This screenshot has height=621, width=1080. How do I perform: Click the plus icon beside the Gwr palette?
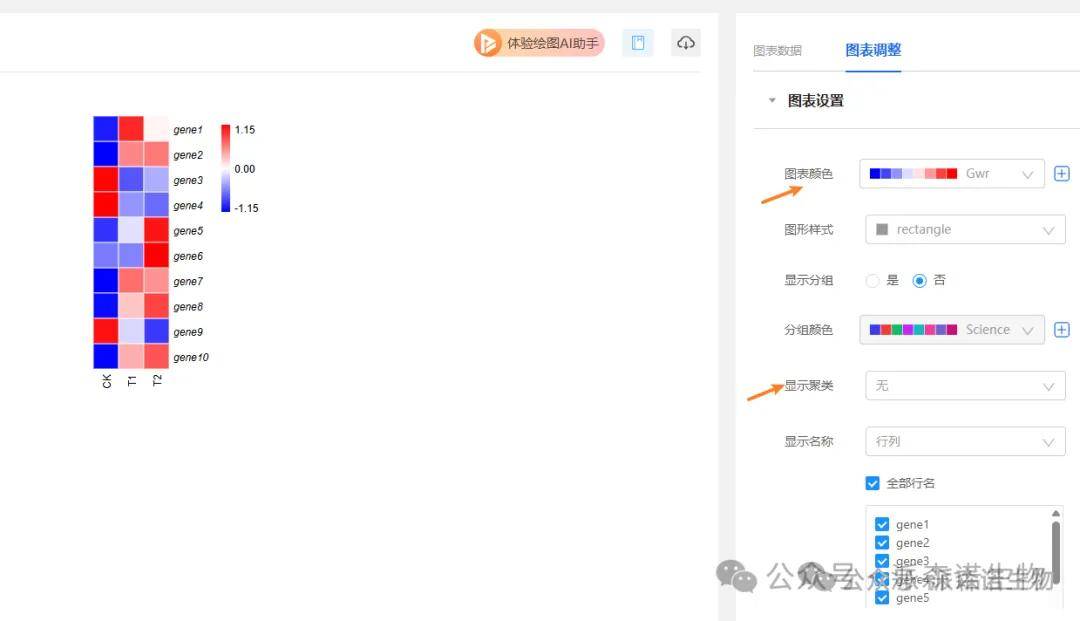[x=1062, y=174]
